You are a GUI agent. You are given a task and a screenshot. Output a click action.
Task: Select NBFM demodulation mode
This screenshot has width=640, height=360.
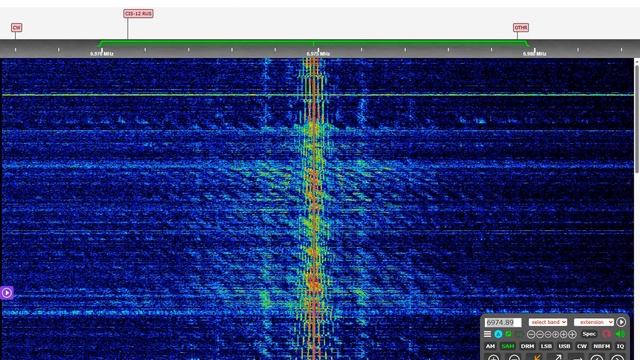(x=602, y=346)
